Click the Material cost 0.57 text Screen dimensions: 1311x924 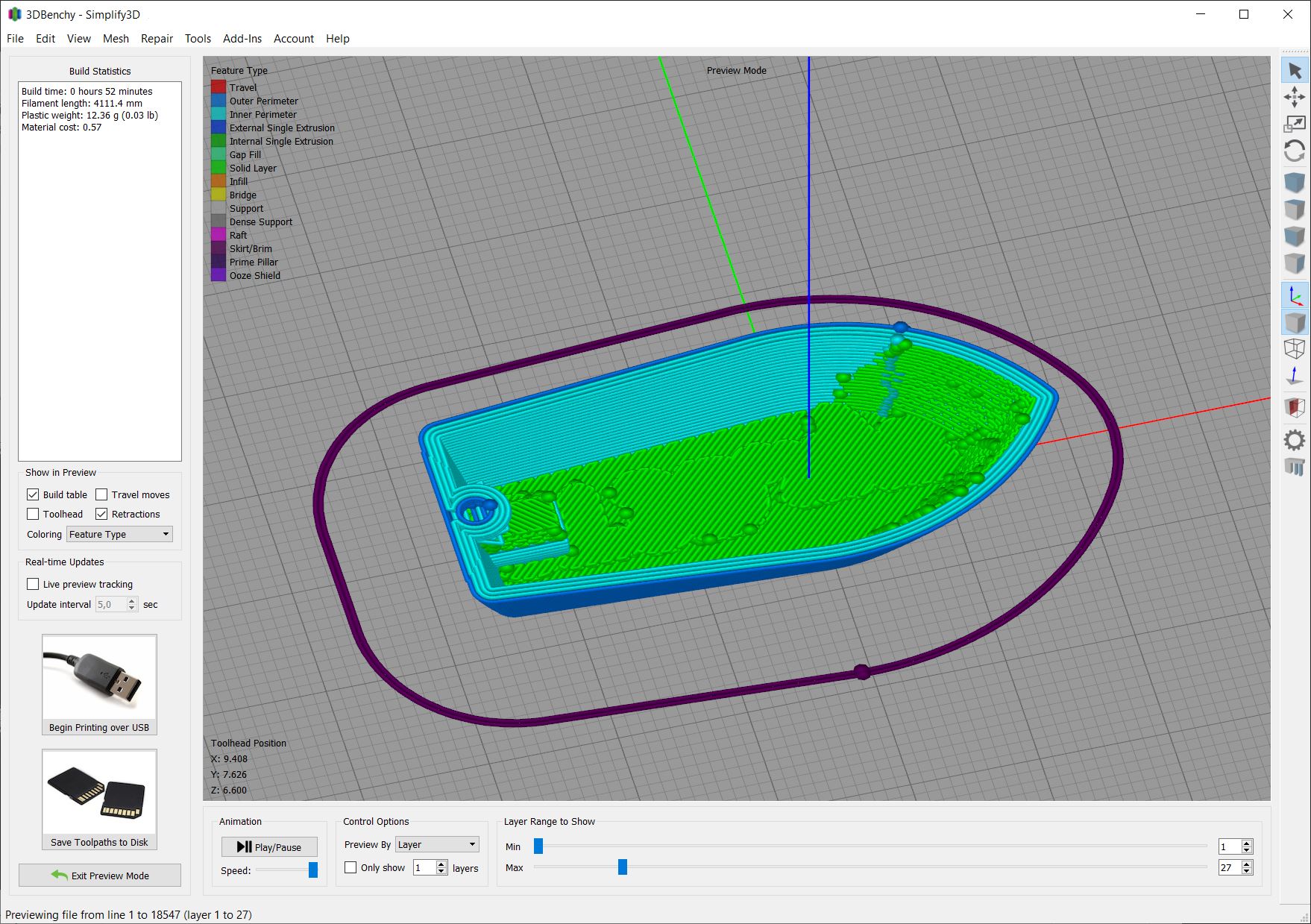(x=61, y=127)
